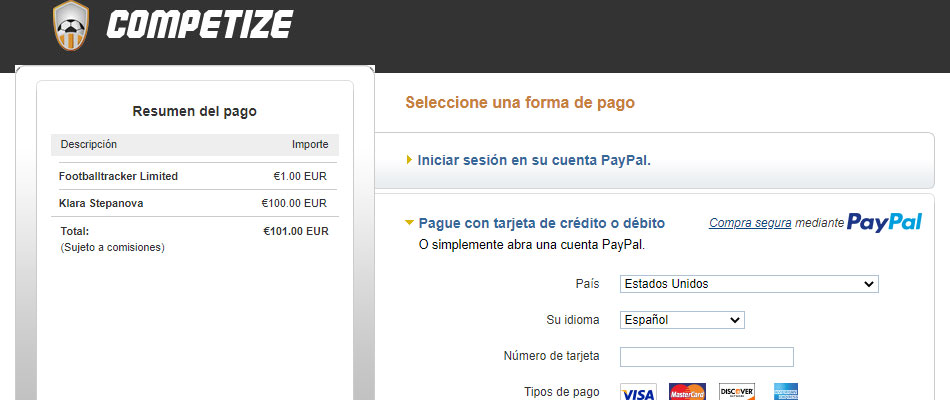Click the Descripción column header
Screen dimensions: 950x400
88,144
